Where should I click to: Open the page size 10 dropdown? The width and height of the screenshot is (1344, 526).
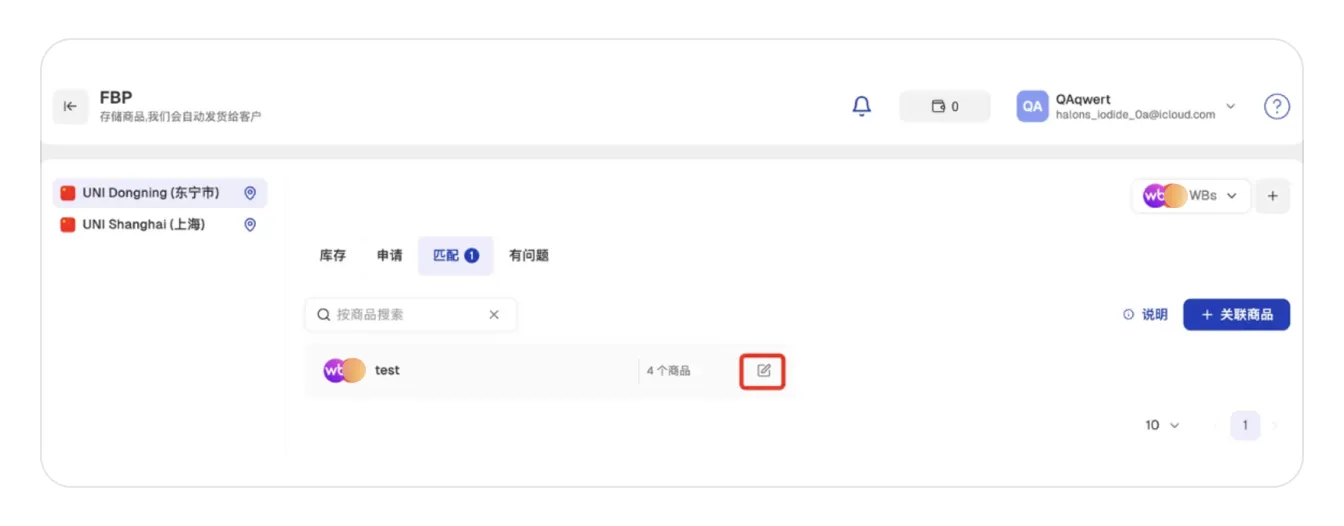pos(1162,426)
